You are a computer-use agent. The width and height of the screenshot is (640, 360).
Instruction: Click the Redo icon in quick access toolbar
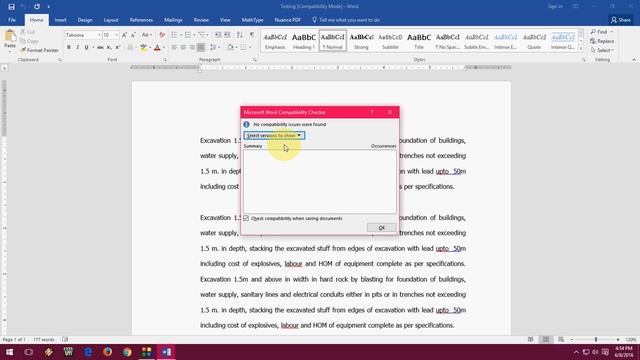37,7
